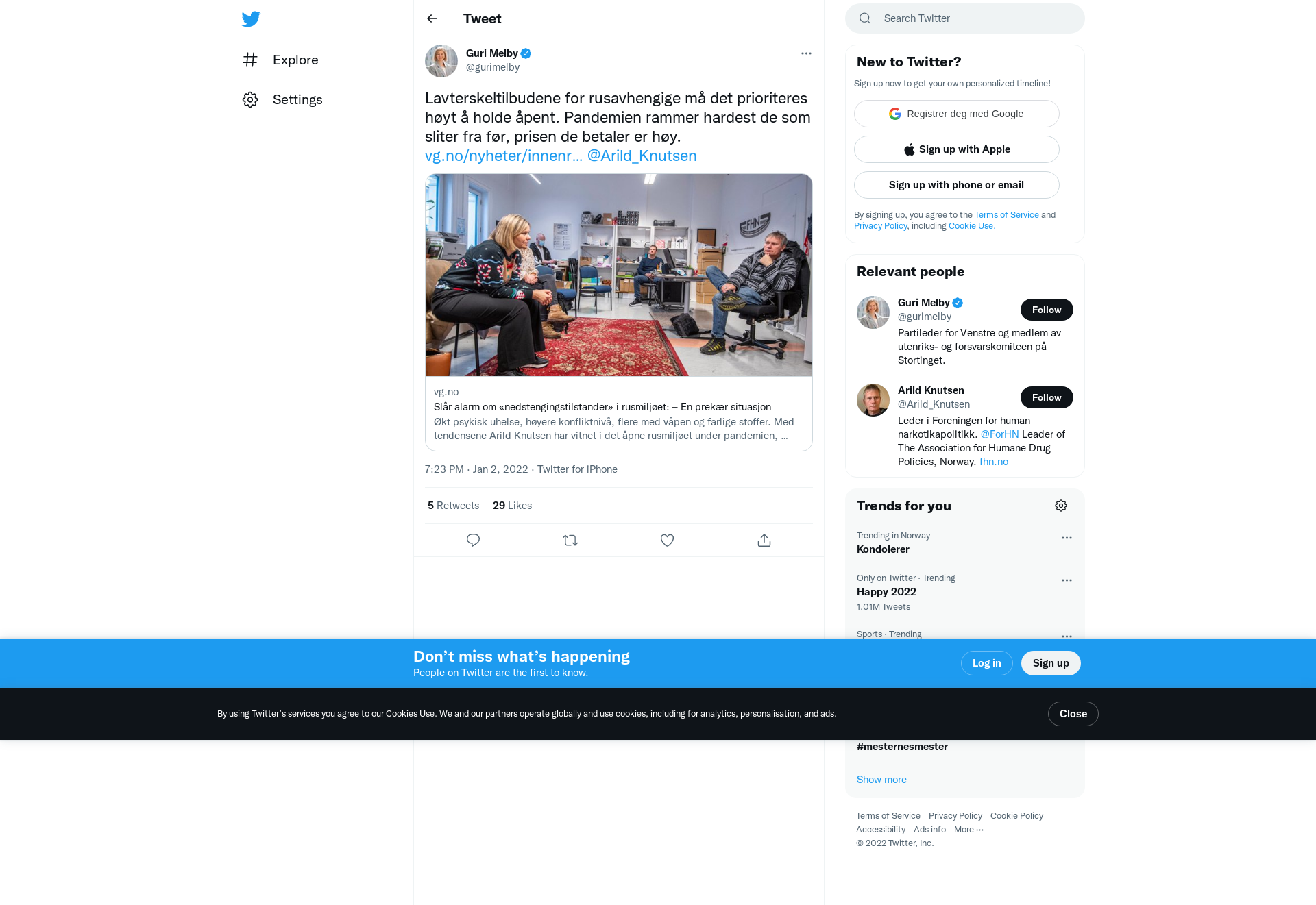Open the share tweet icon
This screenshot has height=905, width=1316.
click(x=764, y=540)
